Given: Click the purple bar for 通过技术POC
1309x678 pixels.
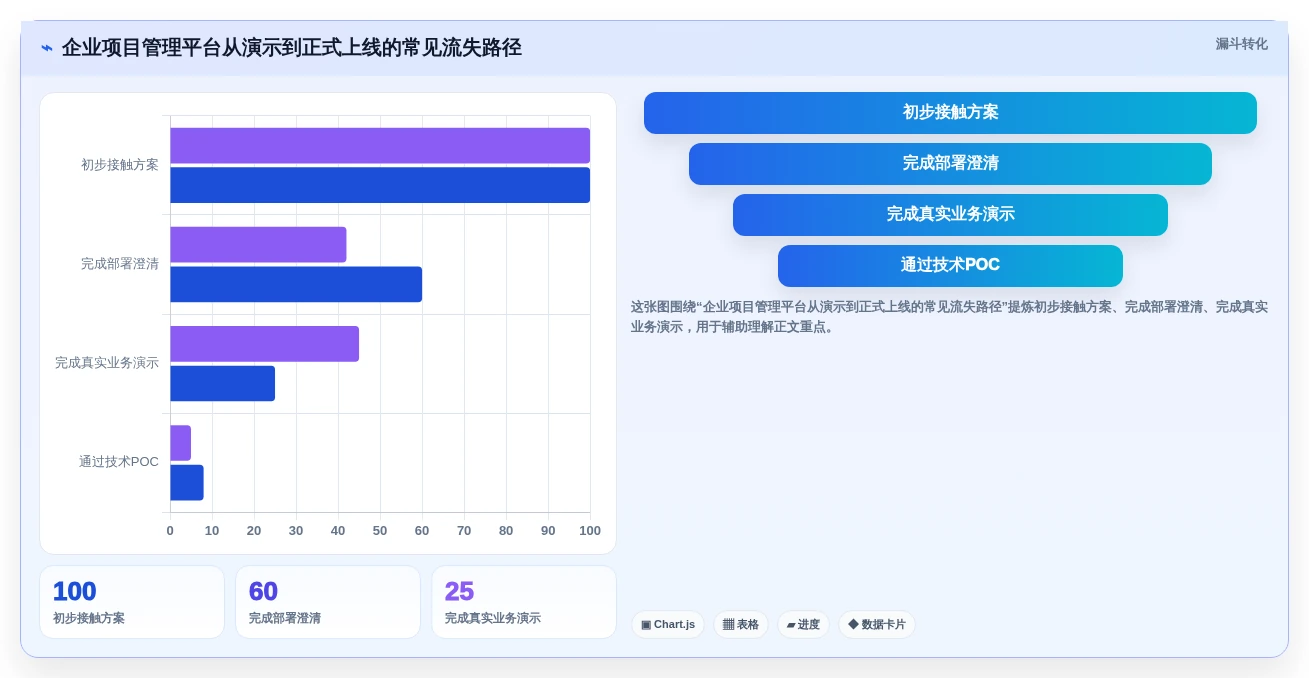Looking at the screenshot, I should [180, 443].
